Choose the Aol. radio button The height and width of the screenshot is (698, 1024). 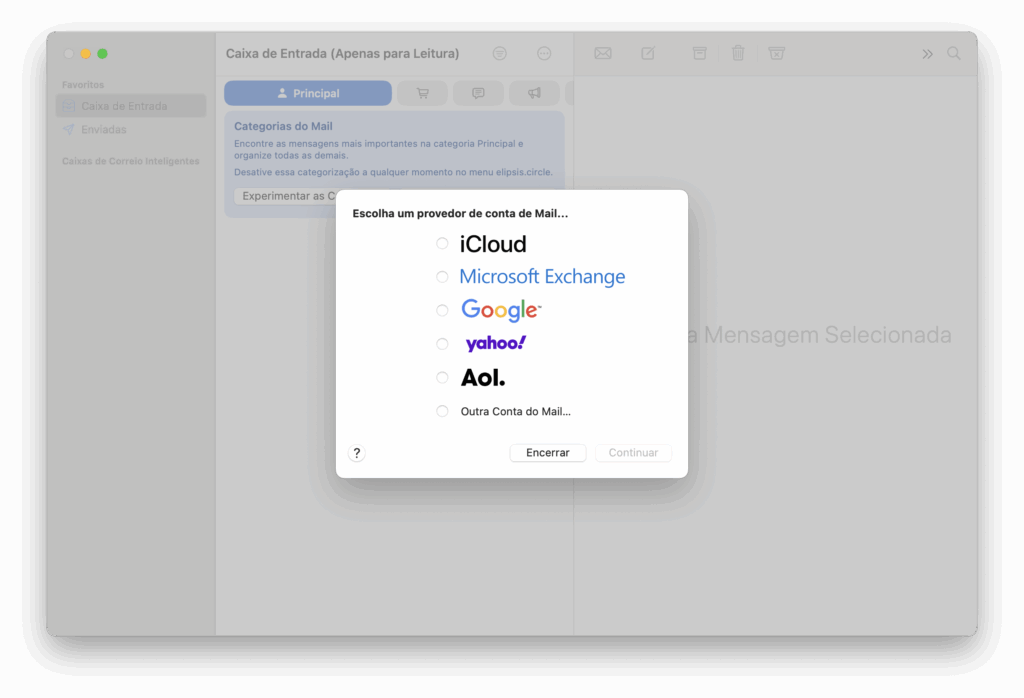tap(442, 377)
